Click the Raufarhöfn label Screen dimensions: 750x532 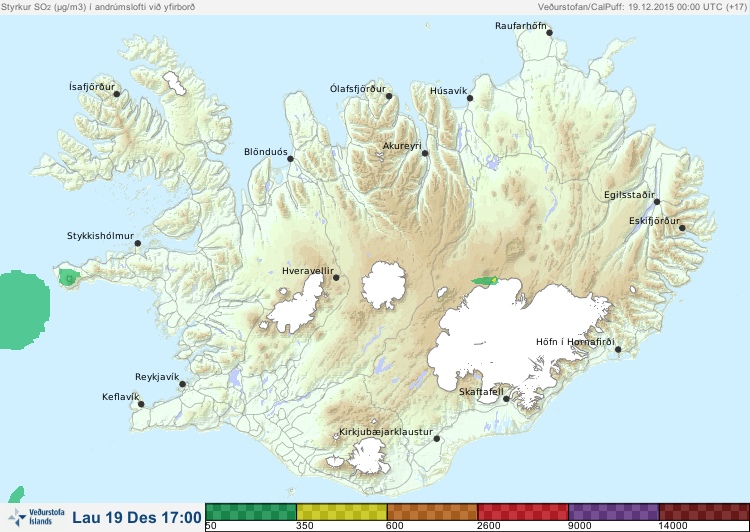tap(520, 26)
